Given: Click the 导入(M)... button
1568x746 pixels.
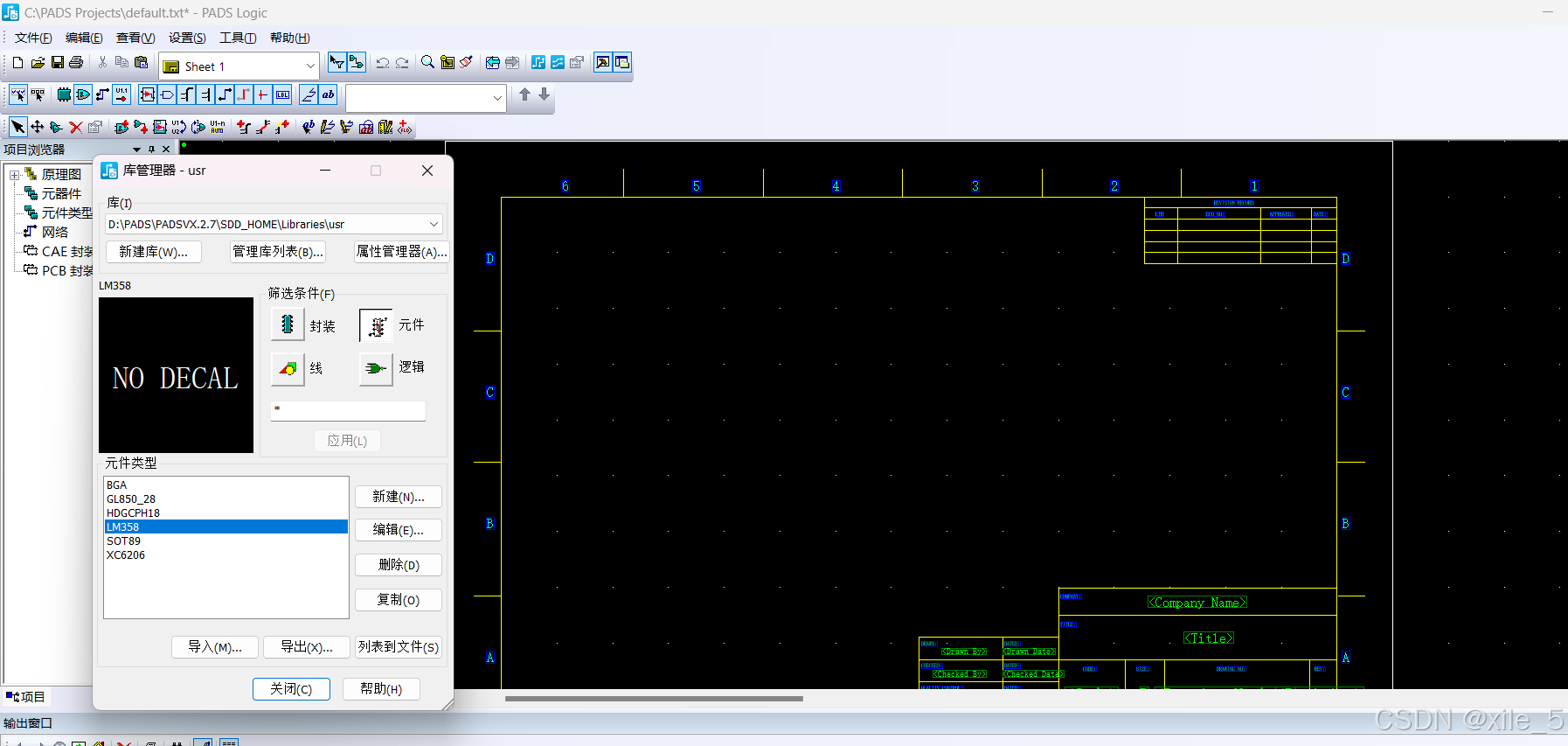Looking at the screenshot, I should tap(216, 647).
